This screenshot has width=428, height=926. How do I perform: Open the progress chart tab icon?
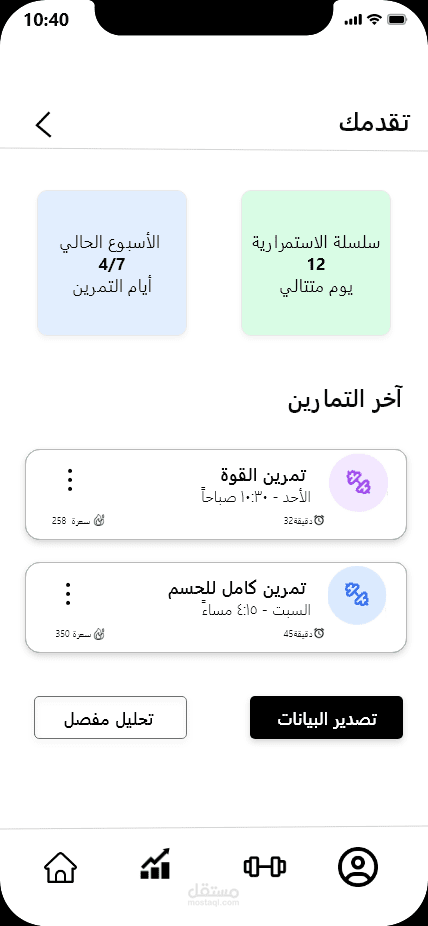tap(155, 864)
